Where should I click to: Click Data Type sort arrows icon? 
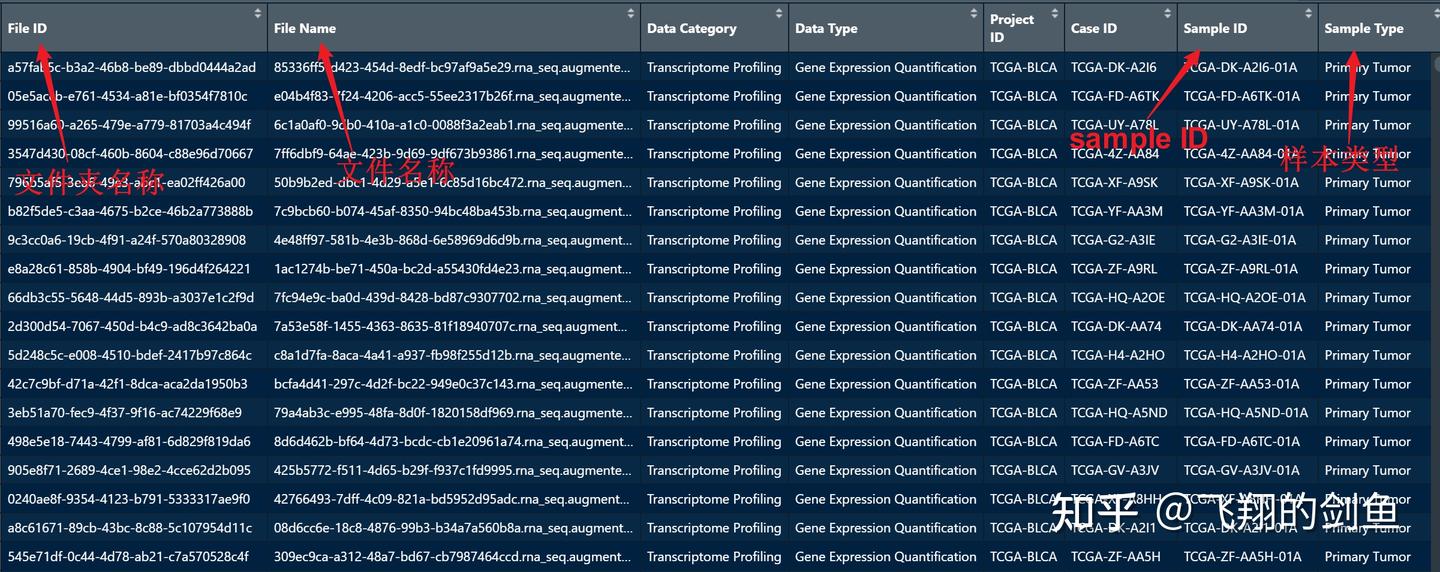coord(974,13)
